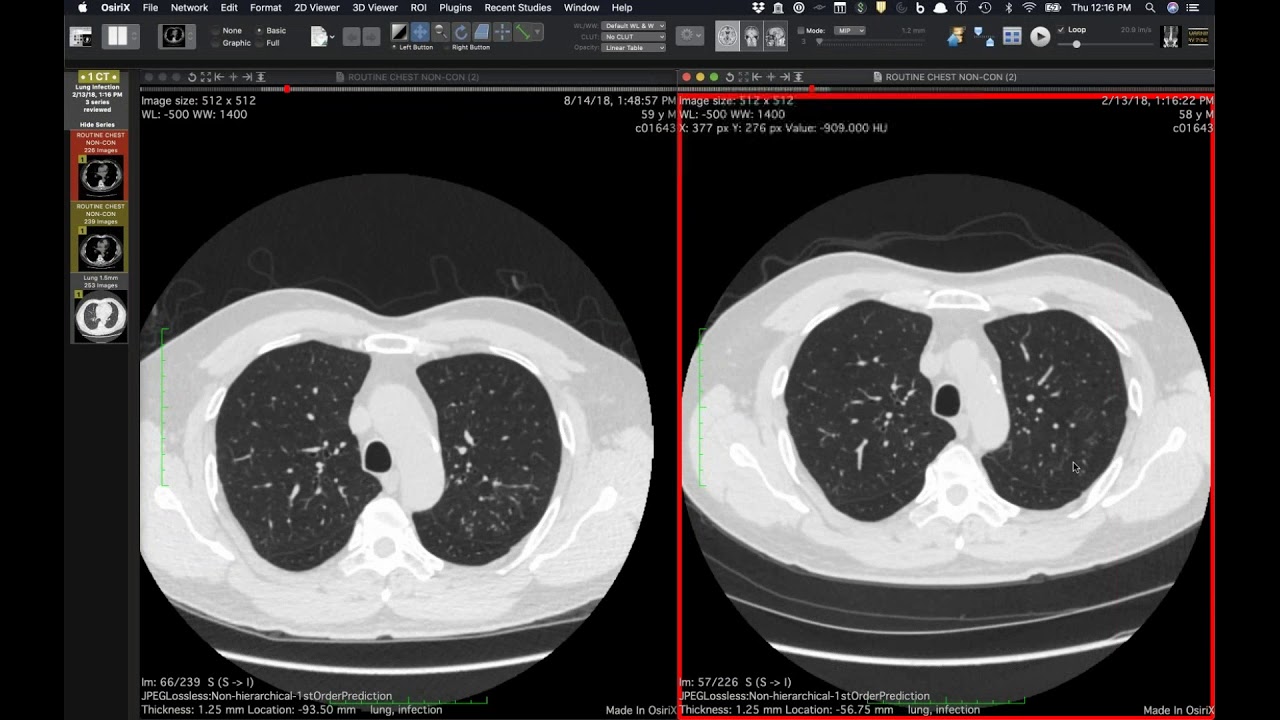This screenshot has height=720, width=1280.
Task: Toggle the thick slab Mode checkbox
Action: point(801,31)
